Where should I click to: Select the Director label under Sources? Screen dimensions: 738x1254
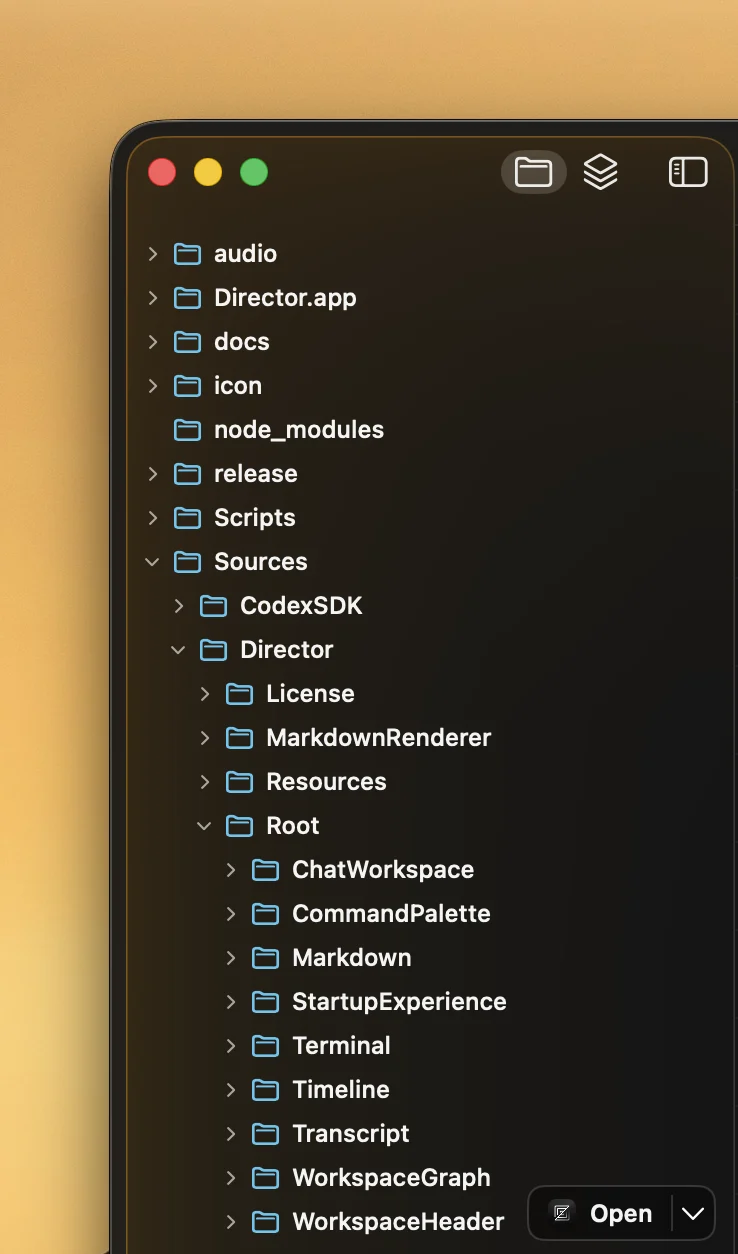[287, 650]
